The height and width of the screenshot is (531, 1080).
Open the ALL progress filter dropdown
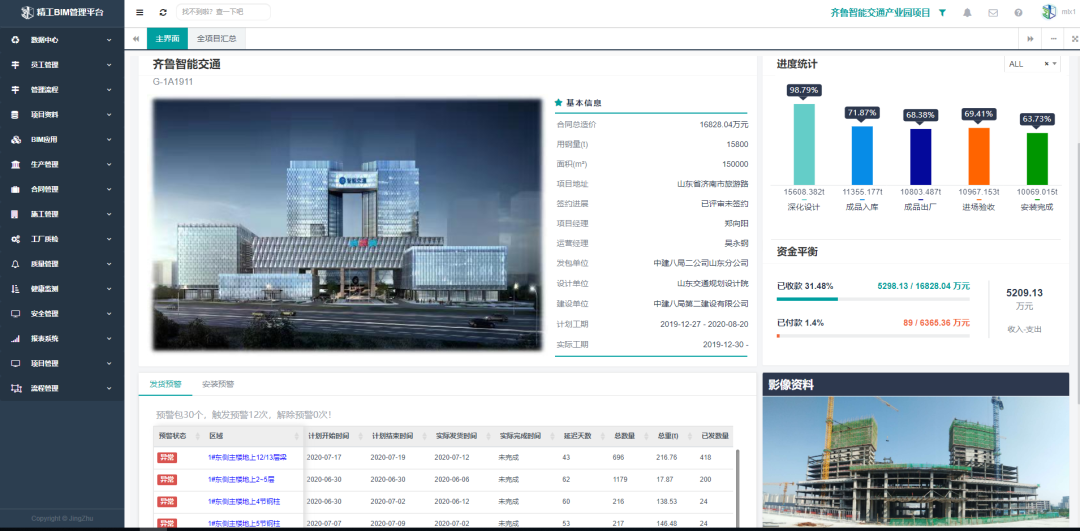(x=1032, y=64)
